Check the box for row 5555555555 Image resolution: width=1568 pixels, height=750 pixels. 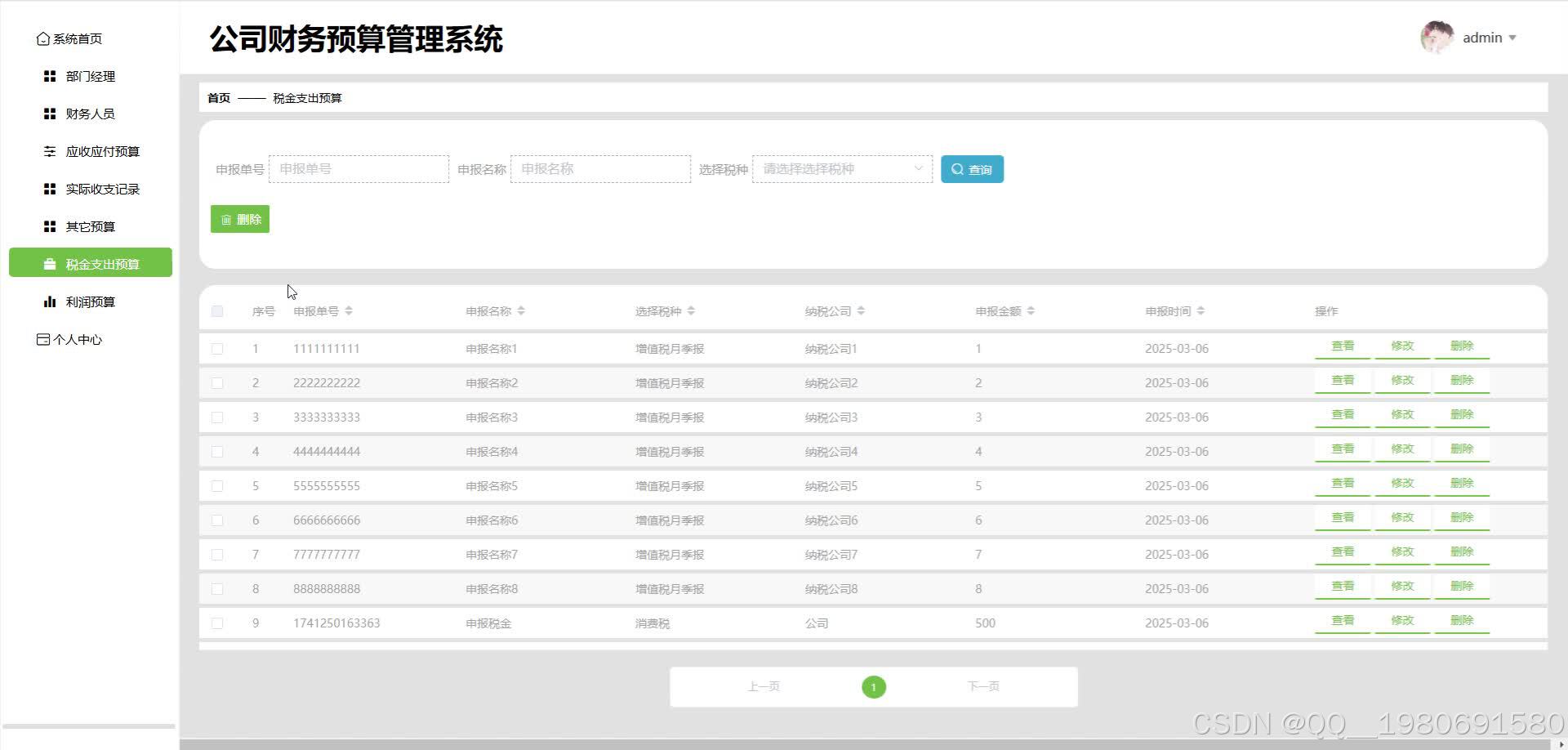[217, 486]
